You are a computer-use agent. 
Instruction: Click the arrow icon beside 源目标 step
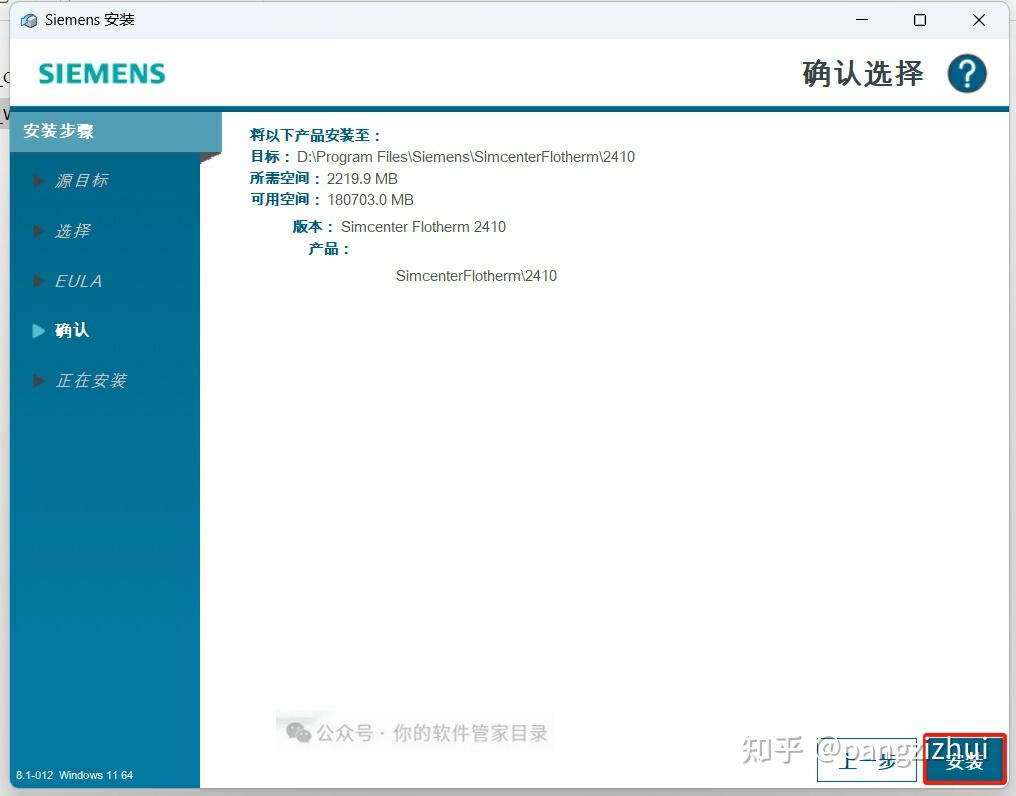(39, 180)
